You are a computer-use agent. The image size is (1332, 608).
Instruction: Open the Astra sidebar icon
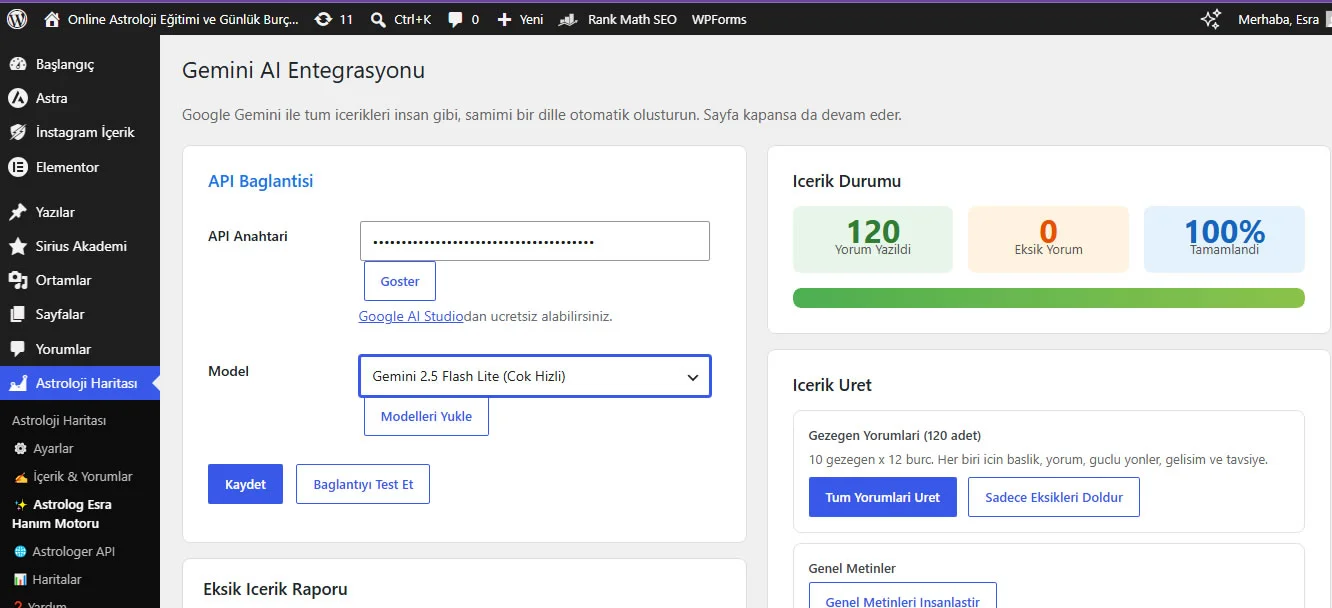tap(17, 98)
